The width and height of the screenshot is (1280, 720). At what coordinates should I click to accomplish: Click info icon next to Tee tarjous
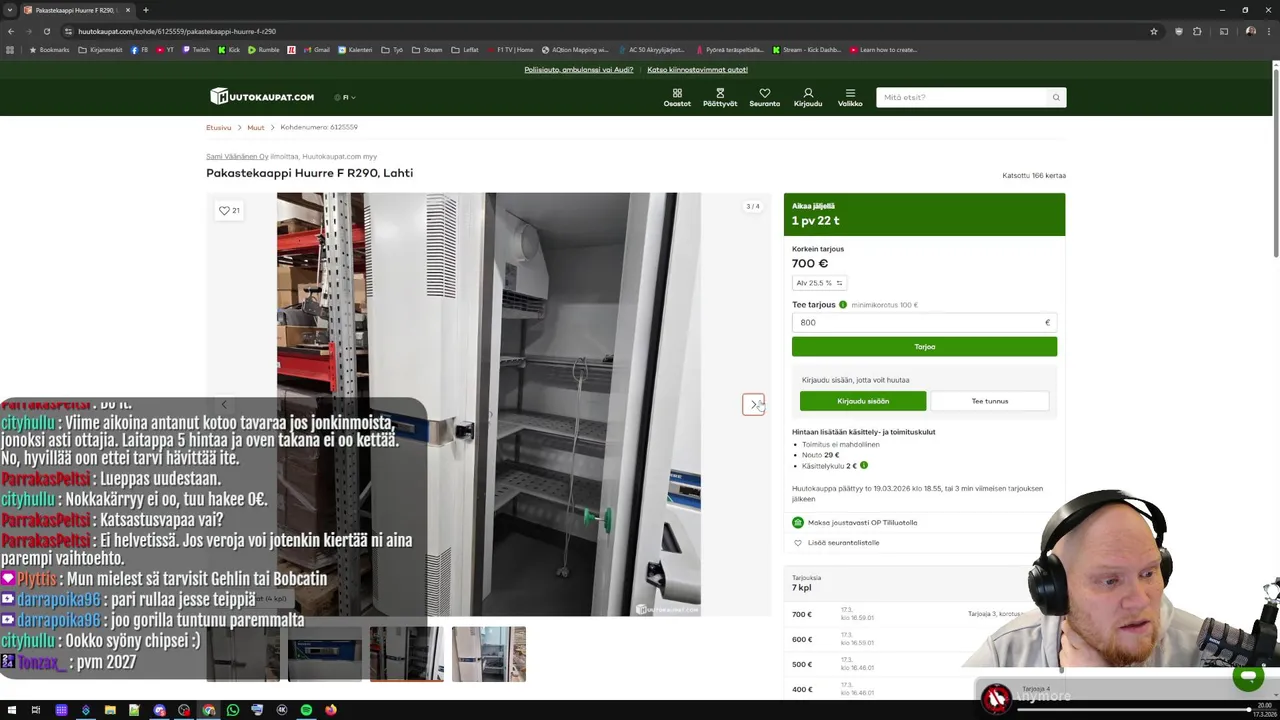843,305
